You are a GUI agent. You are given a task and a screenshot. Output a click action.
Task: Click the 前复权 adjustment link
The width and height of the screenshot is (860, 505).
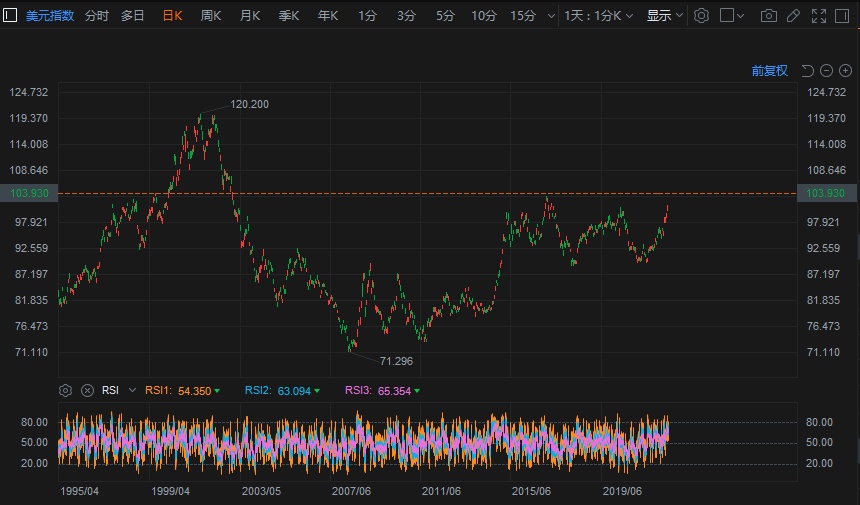pyautogui.click(x=769, y=70)
